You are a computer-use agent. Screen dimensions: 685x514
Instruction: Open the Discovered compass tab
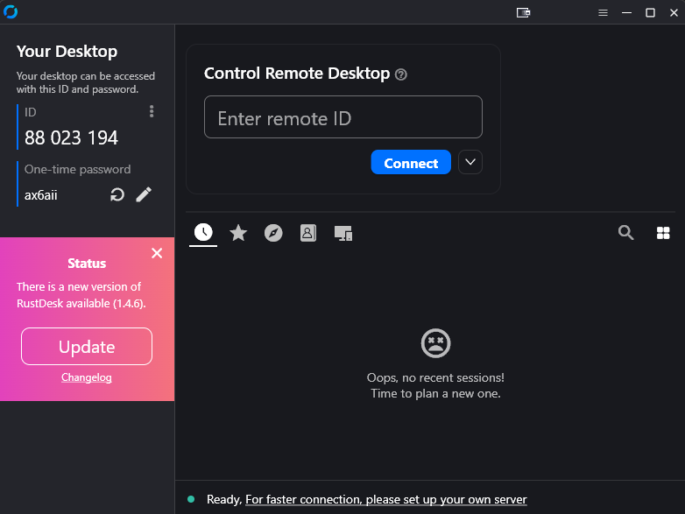click(273, 233)
